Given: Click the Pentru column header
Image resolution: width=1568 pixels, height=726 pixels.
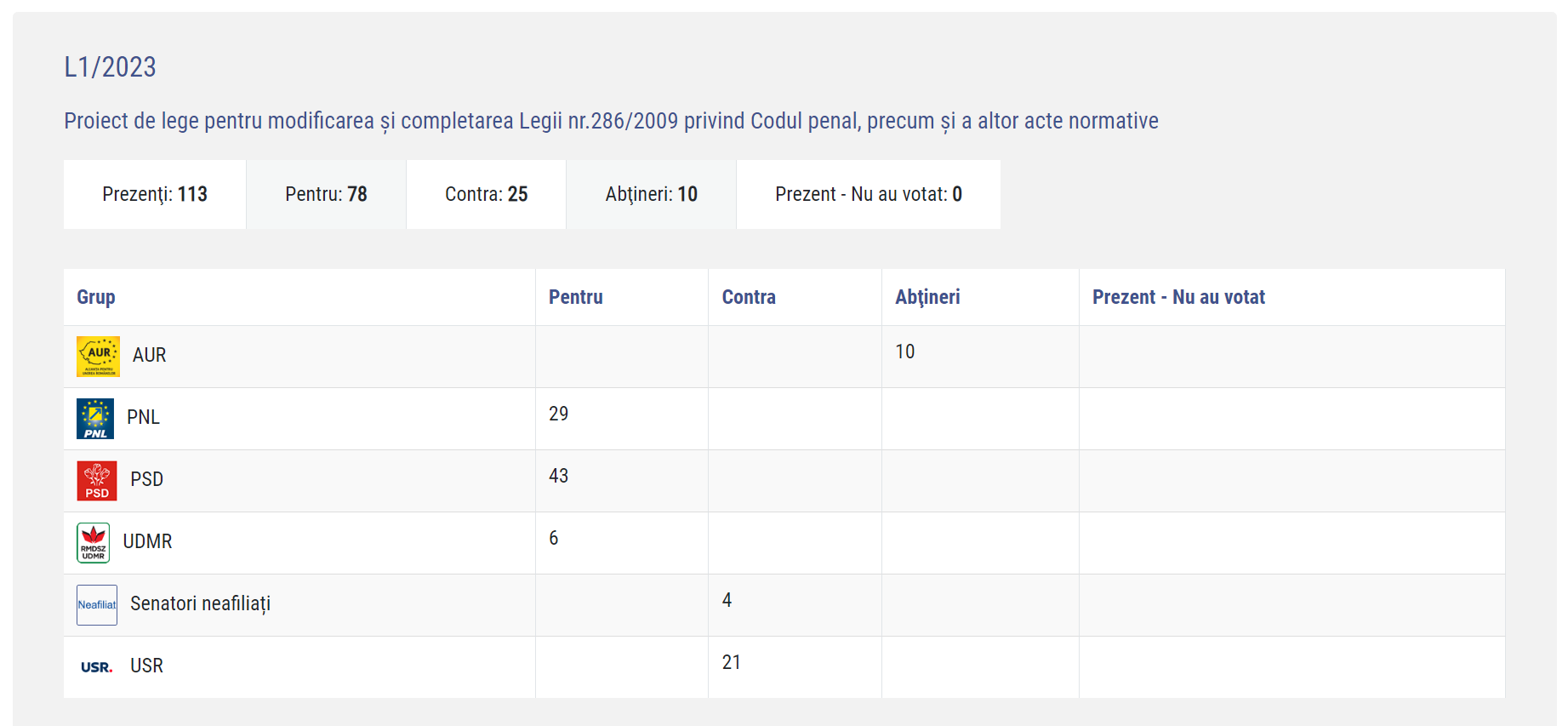Looking at the screenshot, I should pyautogui.click(x=576, y=297).
